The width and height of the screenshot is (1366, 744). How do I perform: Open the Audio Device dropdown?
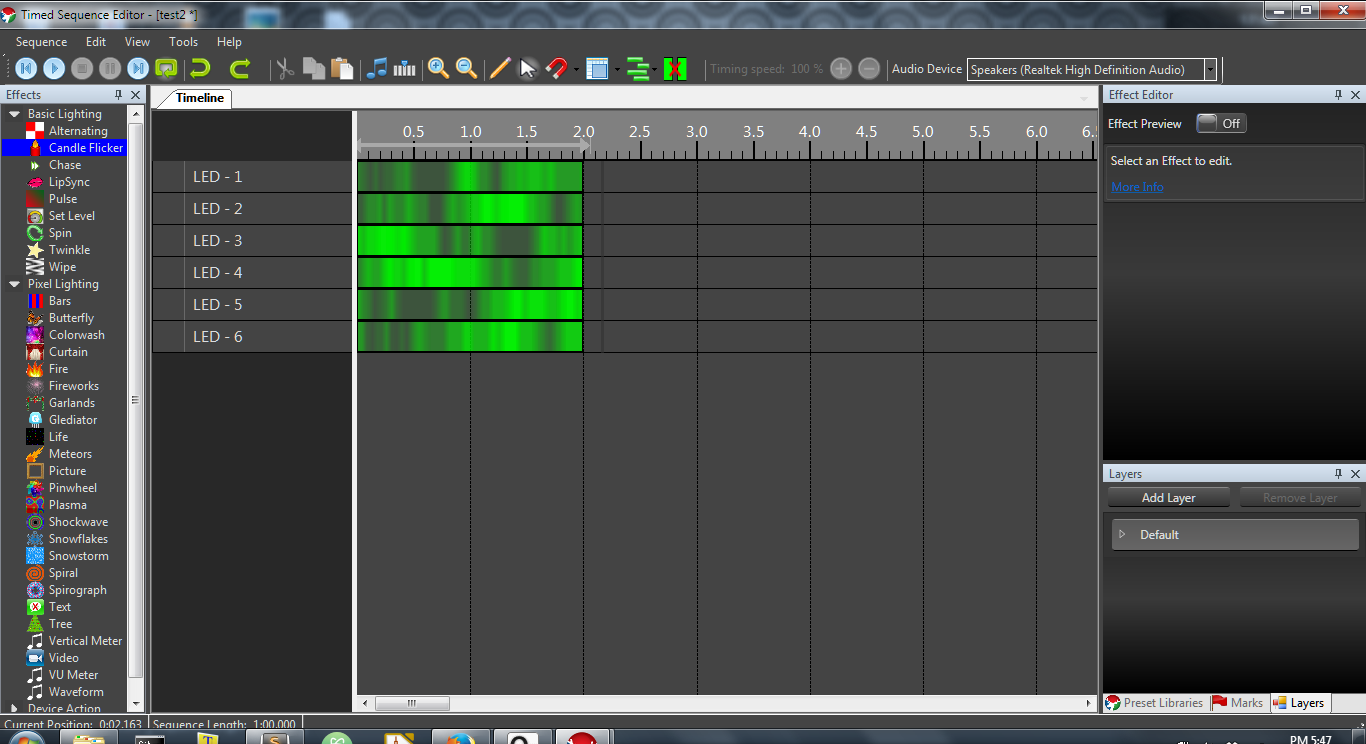[x=1210, y=69]
